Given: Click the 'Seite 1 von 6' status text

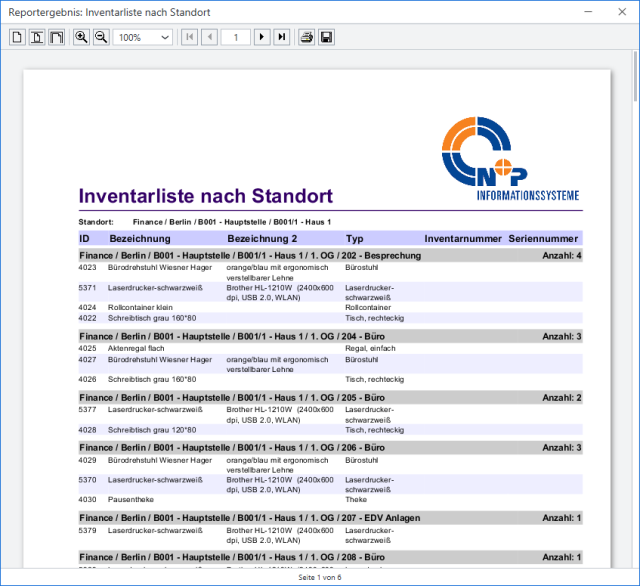Looking at the screenshot, I should tap(320, 577).
